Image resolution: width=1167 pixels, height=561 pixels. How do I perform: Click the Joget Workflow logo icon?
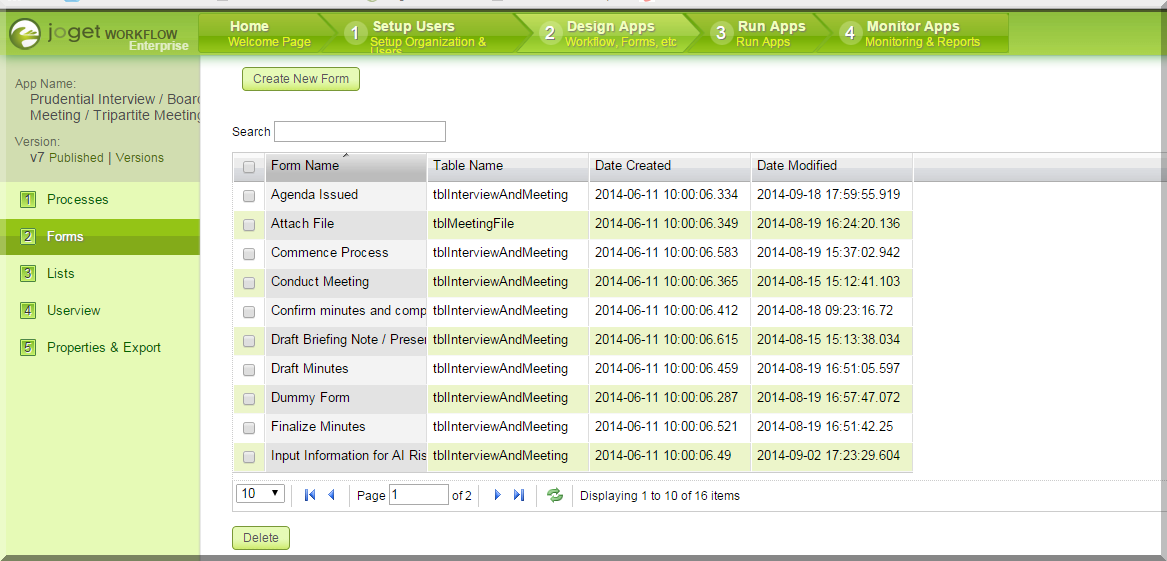coord(25,34)
